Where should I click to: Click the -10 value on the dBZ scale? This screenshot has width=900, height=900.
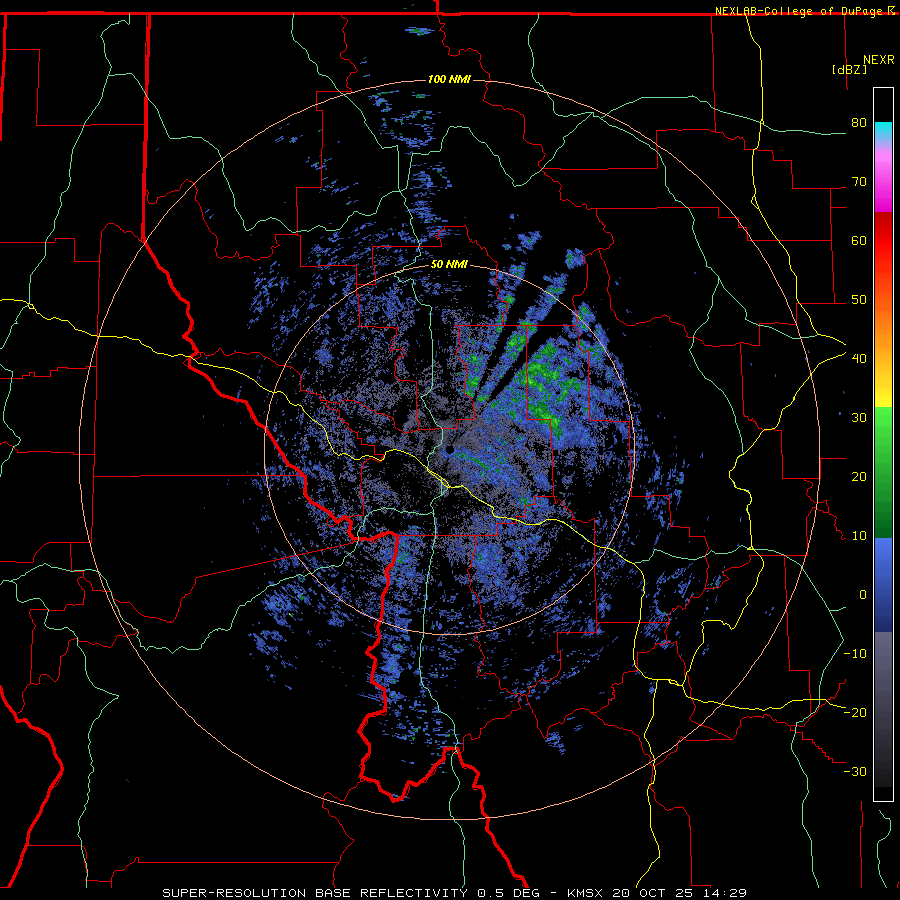(x=855, y=654)
